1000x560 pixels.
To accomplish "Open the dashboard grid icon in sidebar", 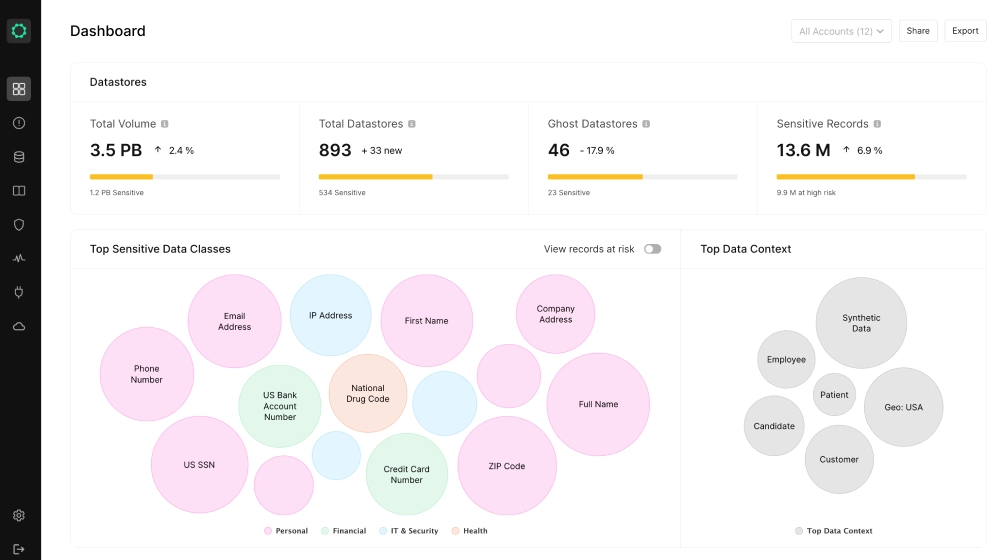I will click(19, 89).
